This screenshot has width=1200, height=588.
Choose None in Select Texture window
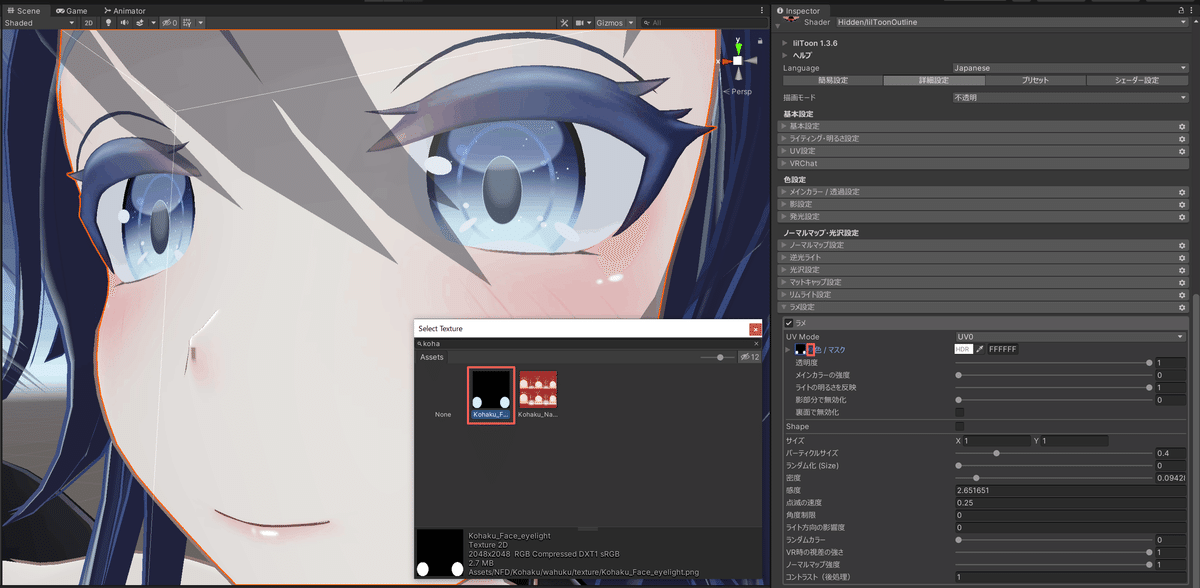pyautogui.click(x=443, y=414)
